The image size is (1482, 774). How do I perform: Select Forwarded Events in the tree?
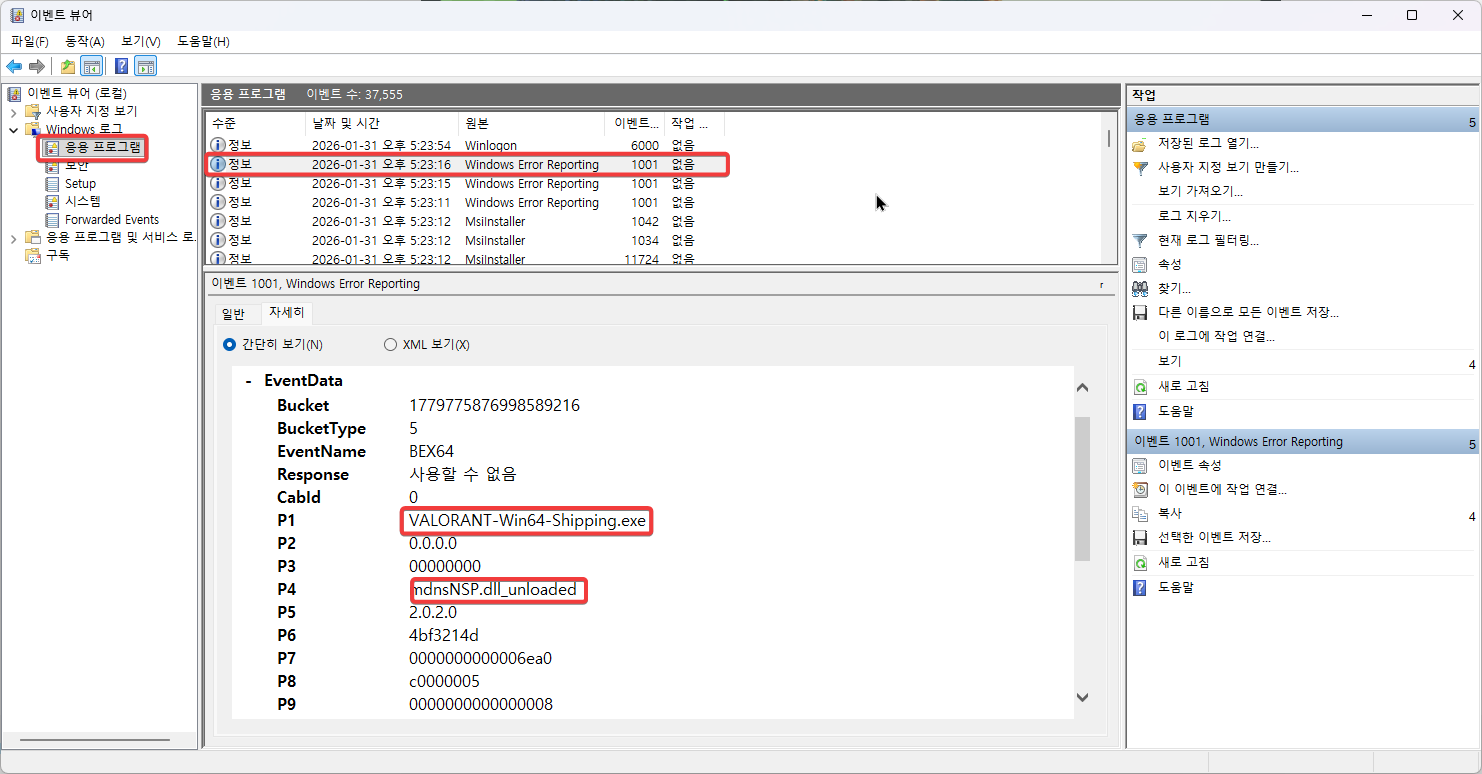coord(112,219)
